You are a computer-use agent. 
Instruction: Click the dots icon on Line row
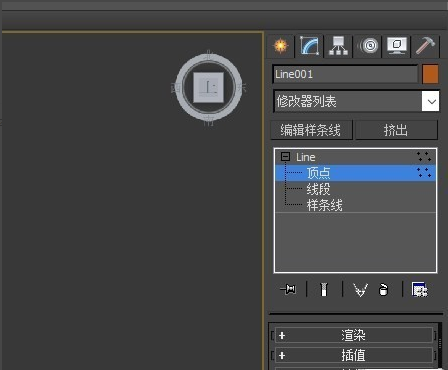424,157
